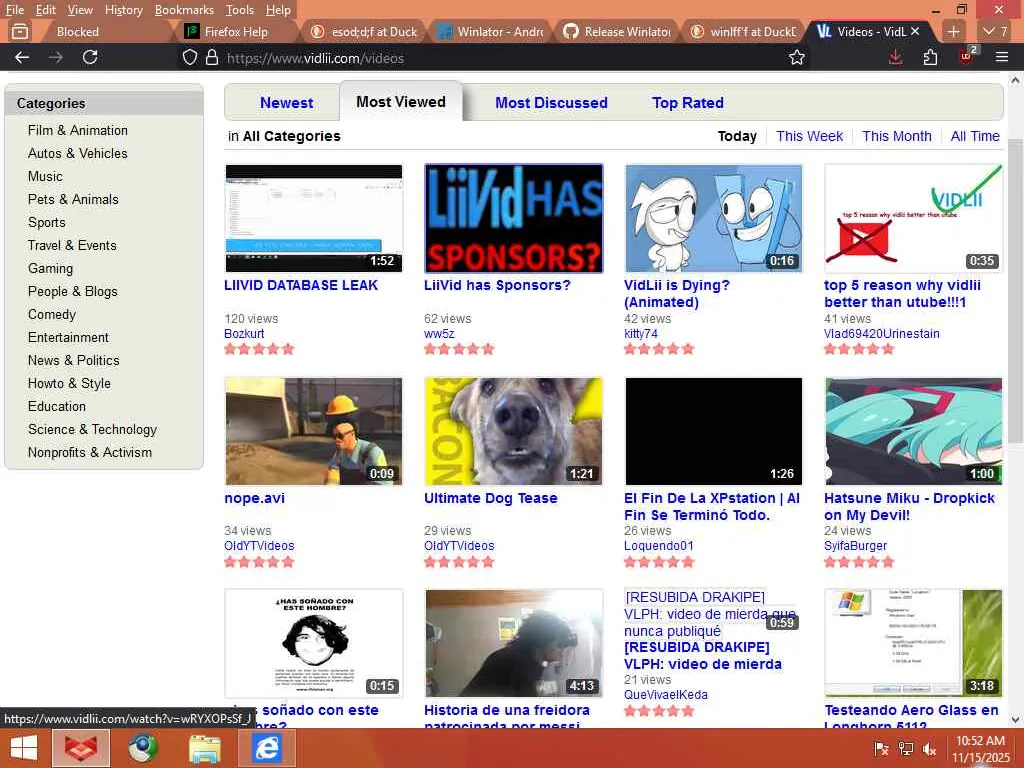Open VidLii is Dying animated thumbnail
1024x768 pixels.
(x=713, y=218)
